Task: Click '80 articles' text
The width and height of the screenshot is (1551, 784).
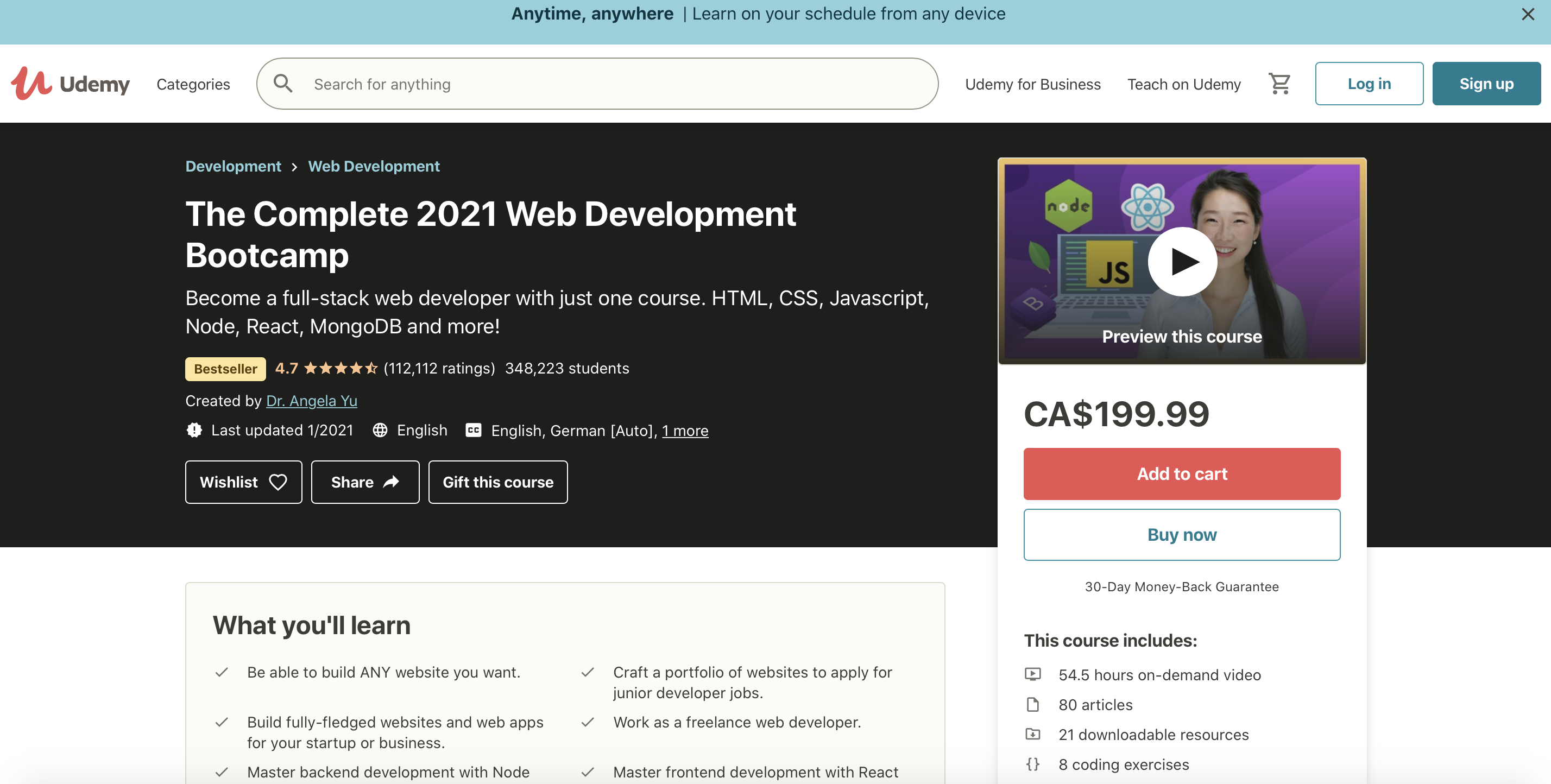Action: point(1095,705)
